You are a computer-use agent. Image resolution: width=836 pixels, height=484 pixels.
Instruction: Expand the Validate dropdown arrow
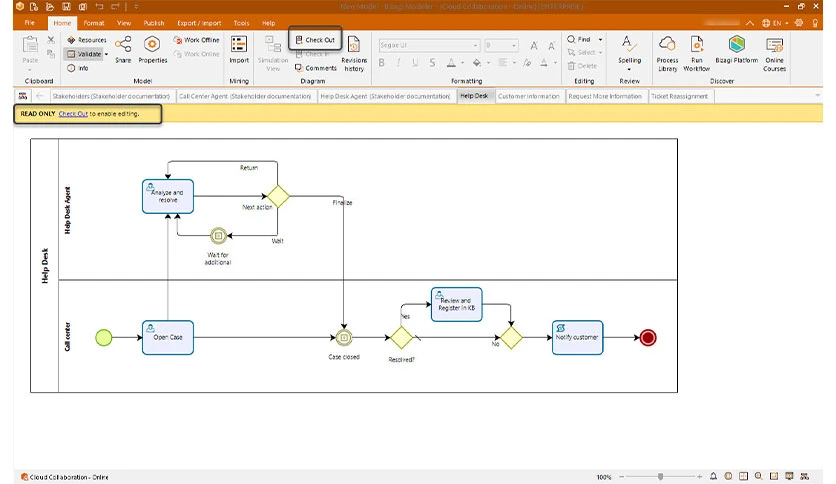click(x=106, y=54)
